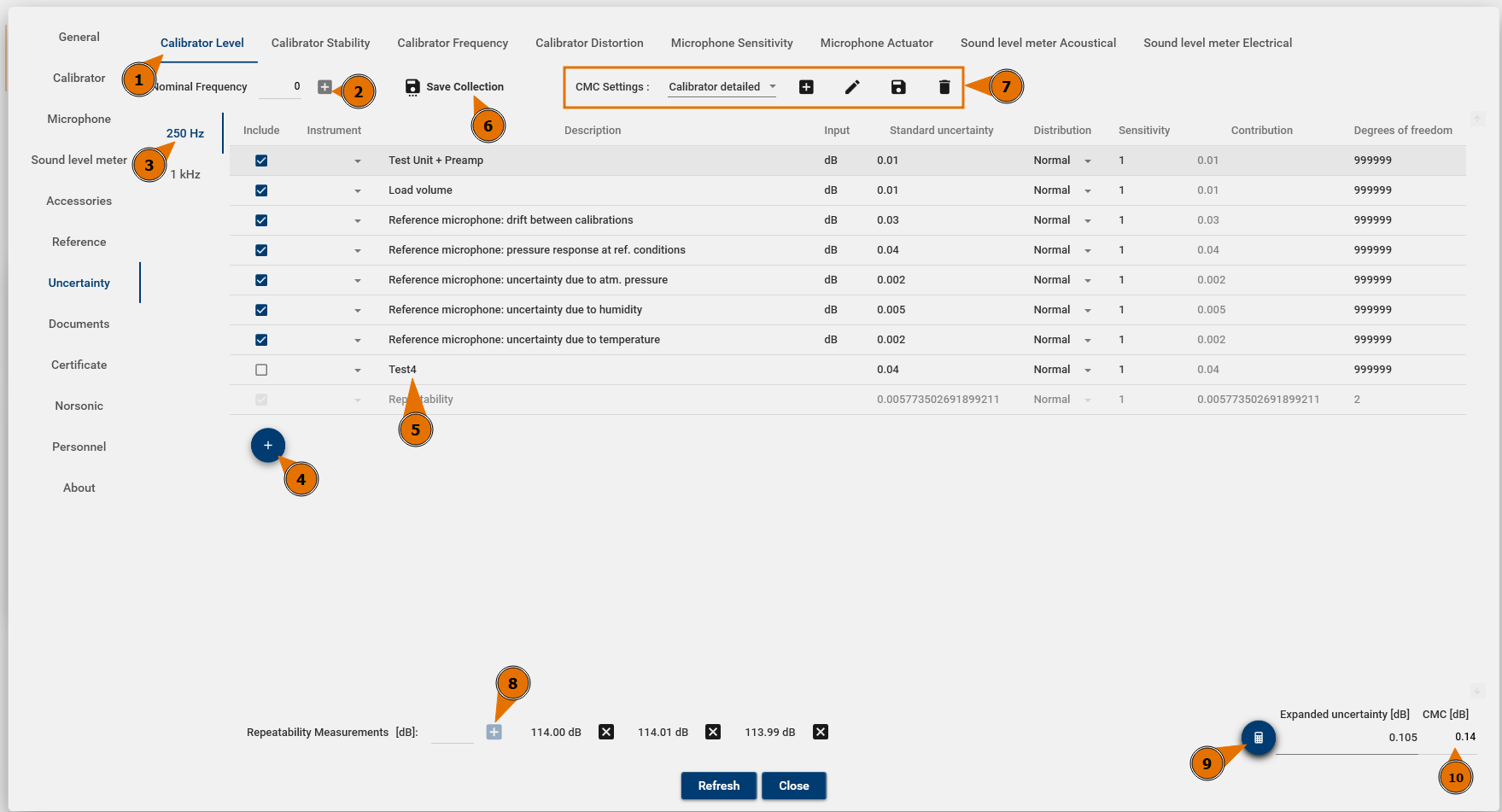Image resolution: width=1502 pixels, height=812 pixels.
Task: Select the 250 Hz frequency tab
Action: 185,133
